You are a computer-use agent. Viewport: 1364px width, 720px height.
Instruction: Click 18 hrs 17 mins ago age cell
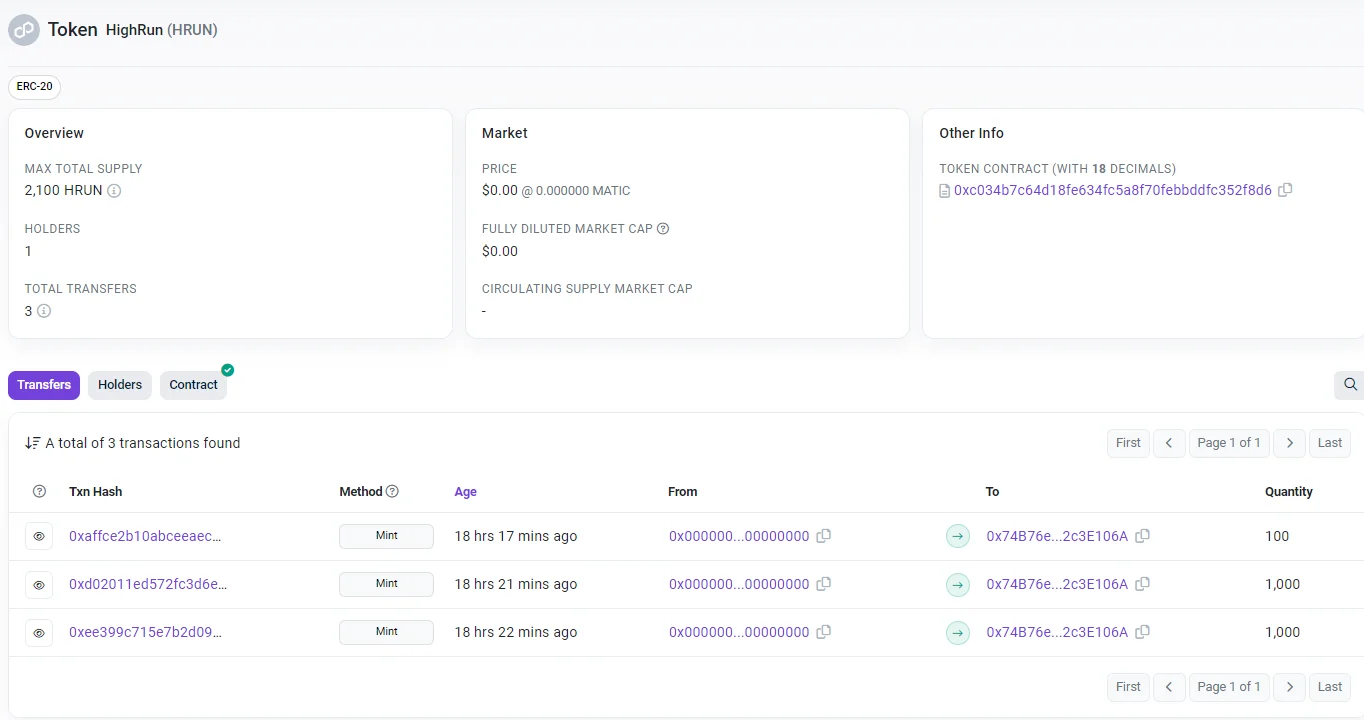[516, 536]
